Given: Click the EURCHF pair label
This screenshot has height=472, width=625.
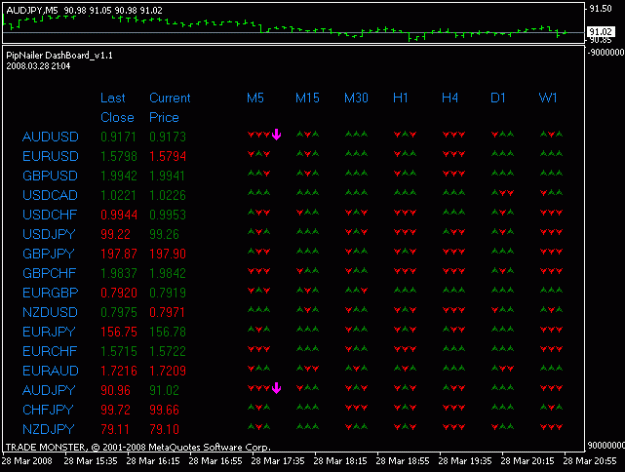Looking at the screenshot, I should pos(49,352).
